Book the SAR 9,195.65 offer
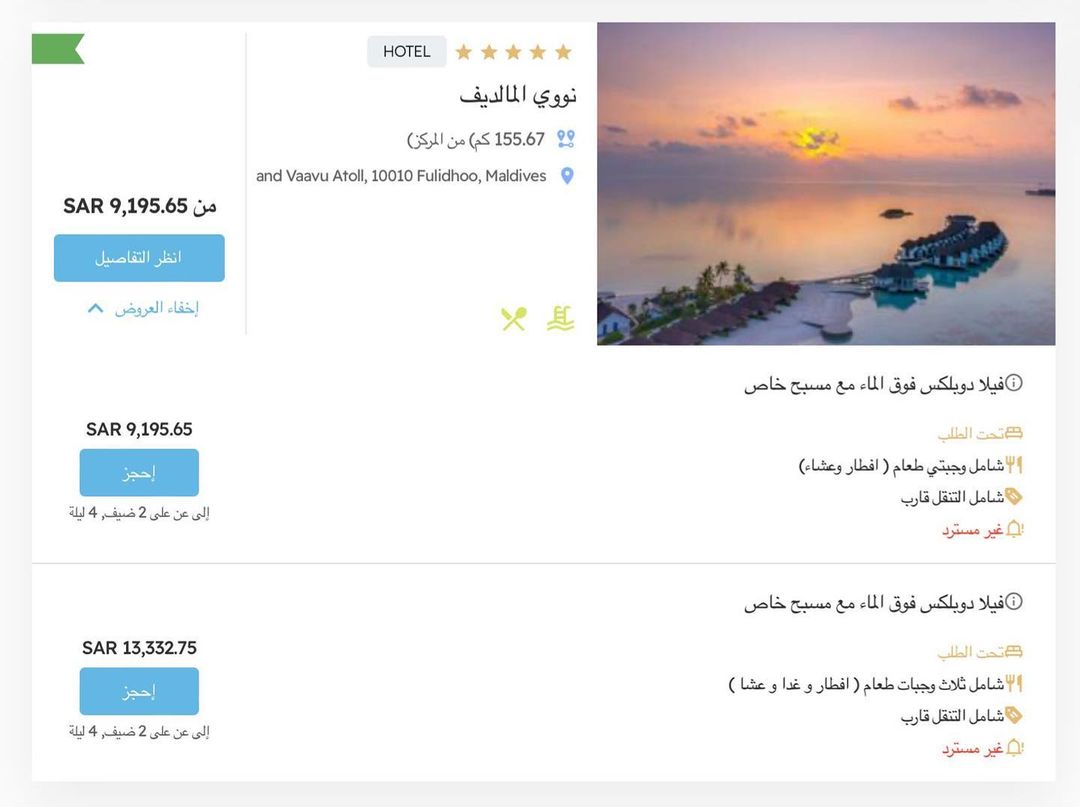 click(x=139, y=472)
